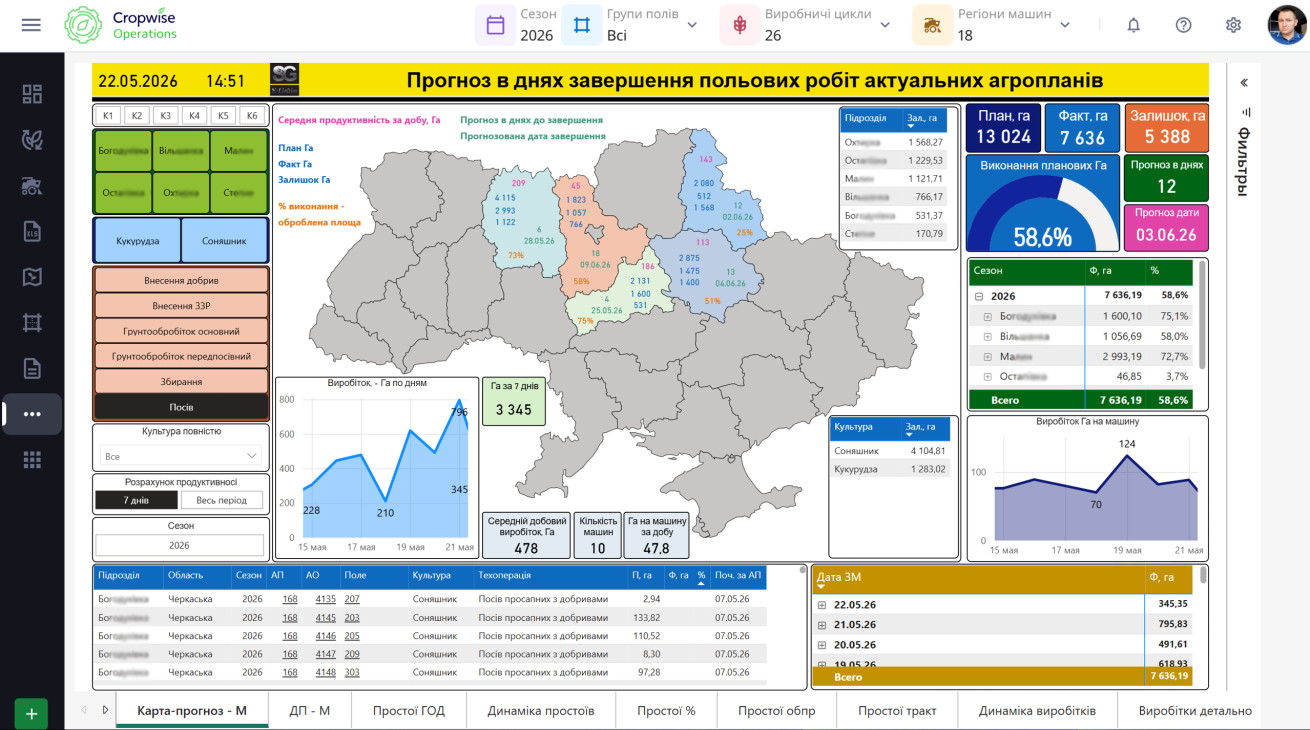Open Виробничі цикли dropdown

[x=885, y=25]
